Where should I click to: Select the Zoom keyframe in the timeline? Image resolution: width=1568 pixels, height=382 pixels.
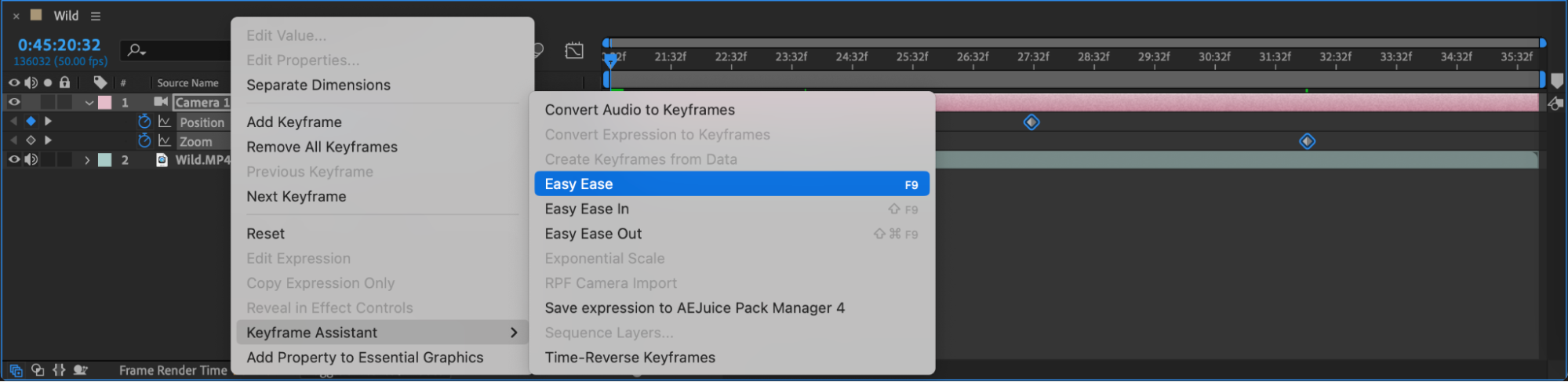(x=1307, y=141)
